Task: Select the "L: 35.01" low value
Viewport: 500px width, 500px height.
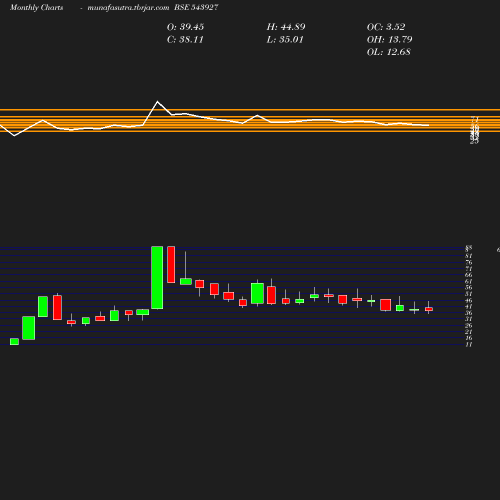Action: point(285,40)
